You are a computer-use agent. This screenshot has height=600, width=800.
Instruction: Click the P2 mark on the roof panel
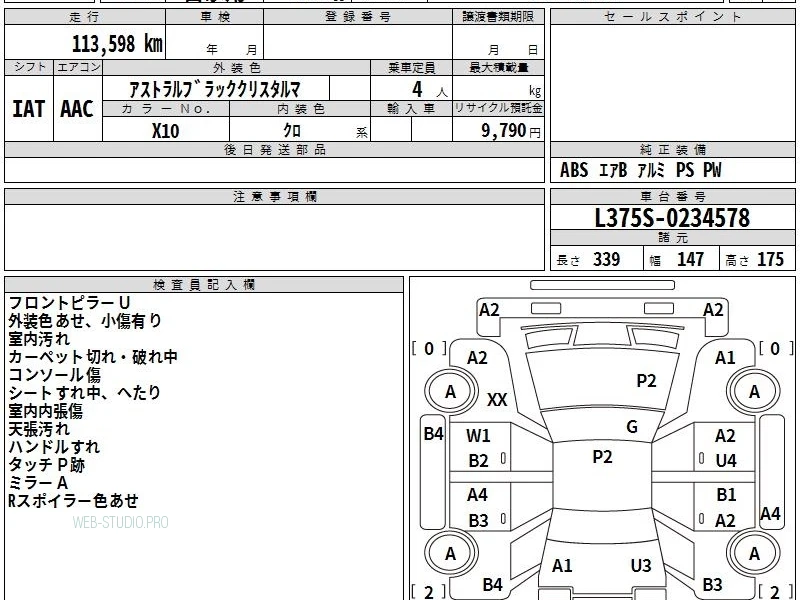click(602, 457)
